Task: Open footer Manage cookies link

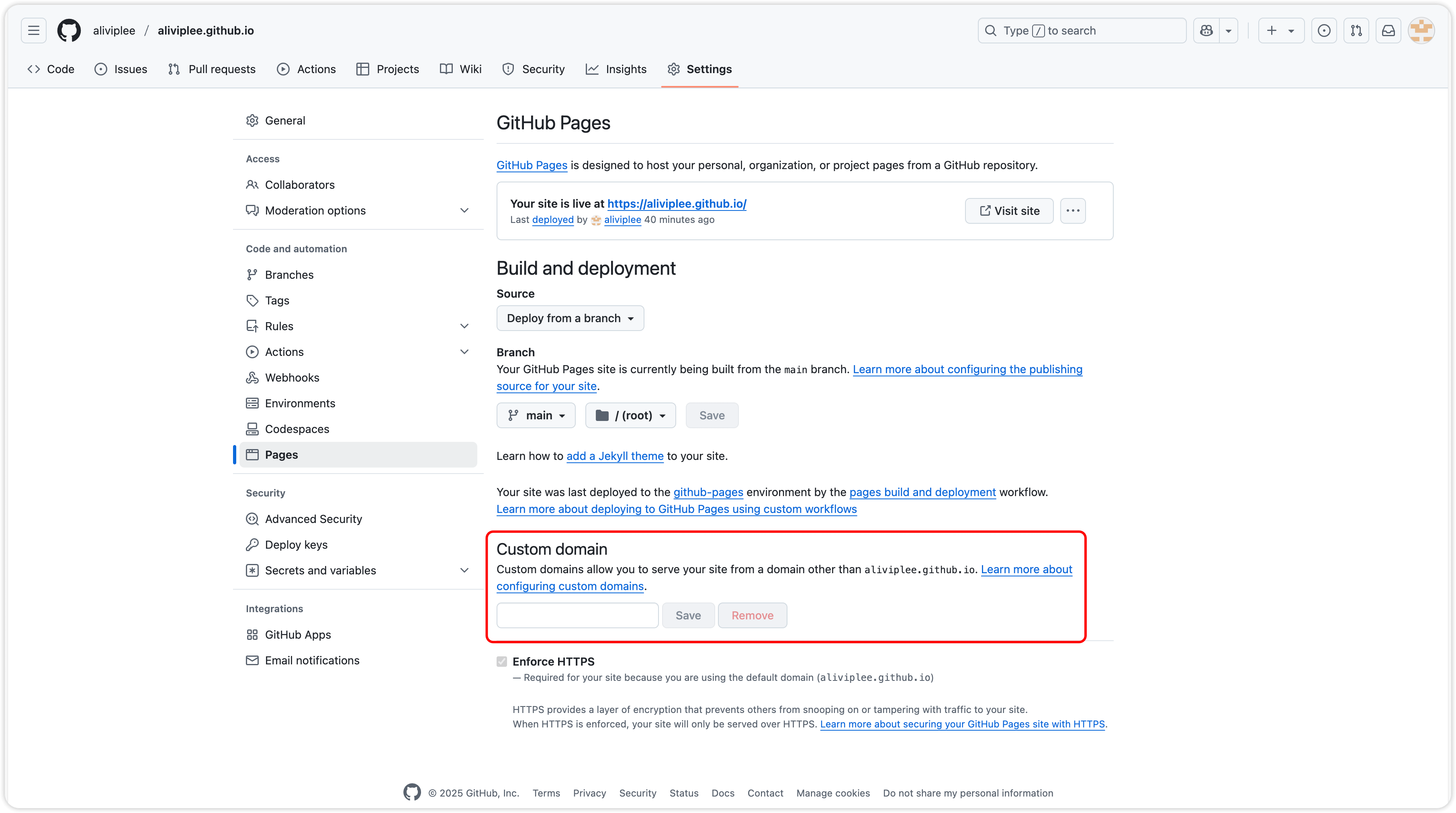Action: (x=832, y=793)
